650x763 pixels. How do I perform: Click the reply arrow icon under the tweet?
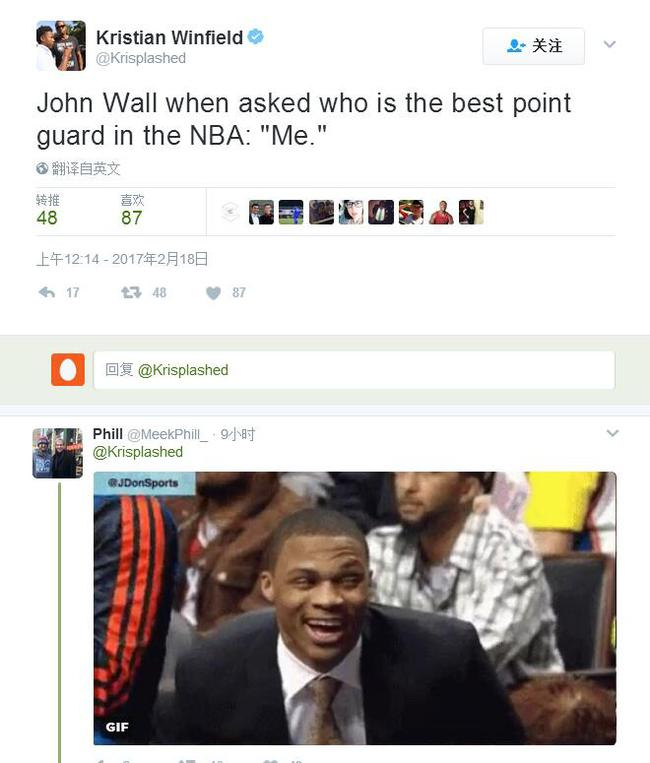click(47, 292)
